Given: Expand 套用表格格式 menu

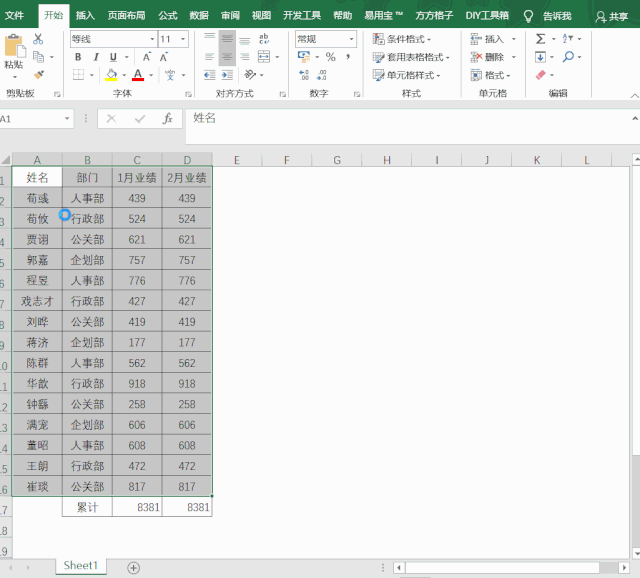Looking at the screenshot, I should [x=411, y=57].
